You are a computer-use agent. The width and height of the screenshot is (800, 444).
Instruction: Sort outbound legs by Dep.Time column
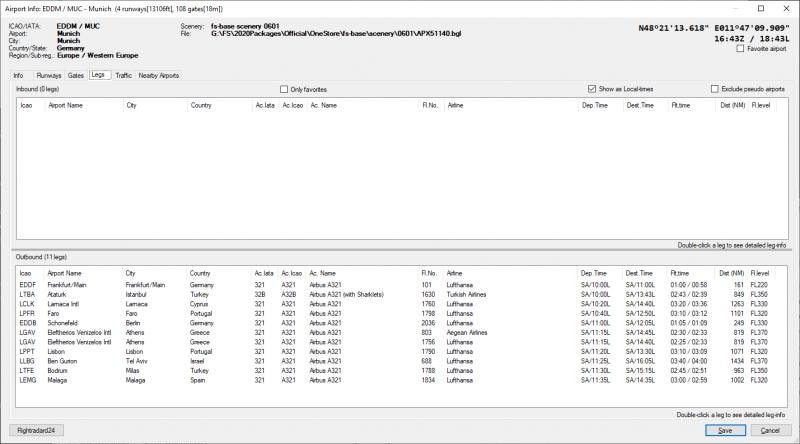click(x=593, y=273)
